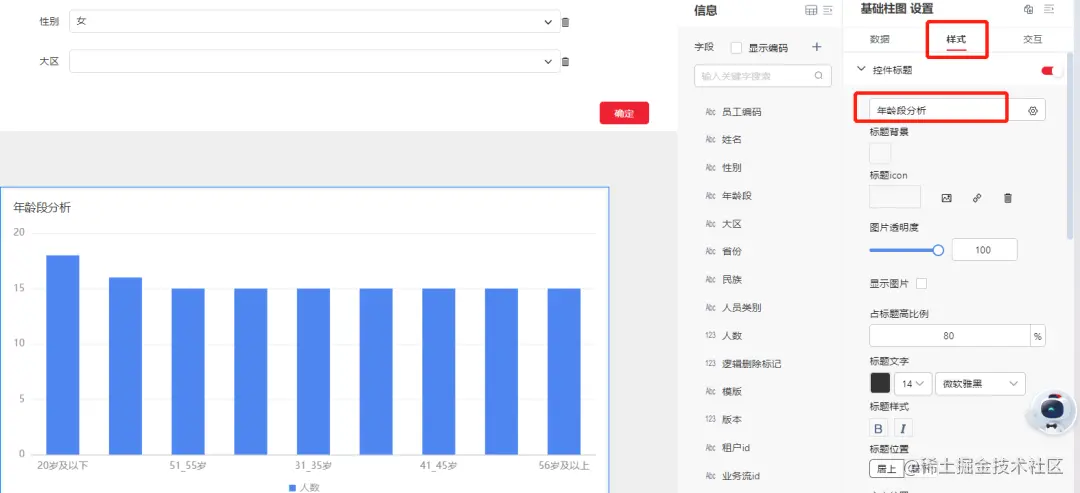
Task: Select the 民族 field
Action: 731,280
